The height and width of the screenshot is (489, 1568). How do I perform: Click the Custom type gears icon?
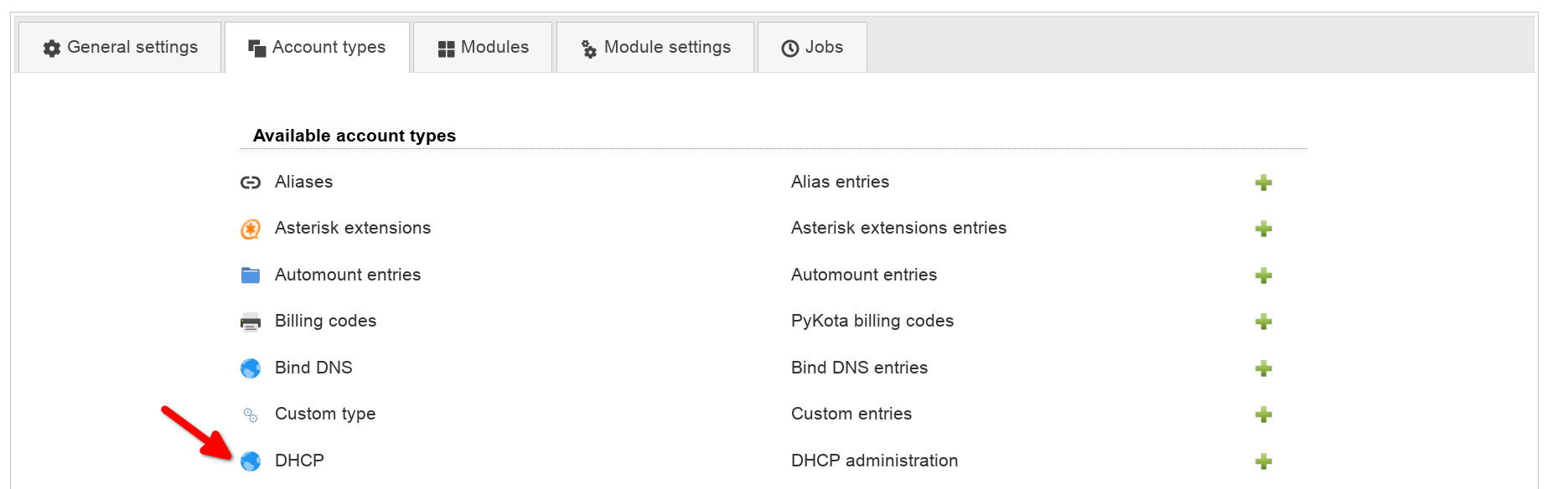[251, 414]
